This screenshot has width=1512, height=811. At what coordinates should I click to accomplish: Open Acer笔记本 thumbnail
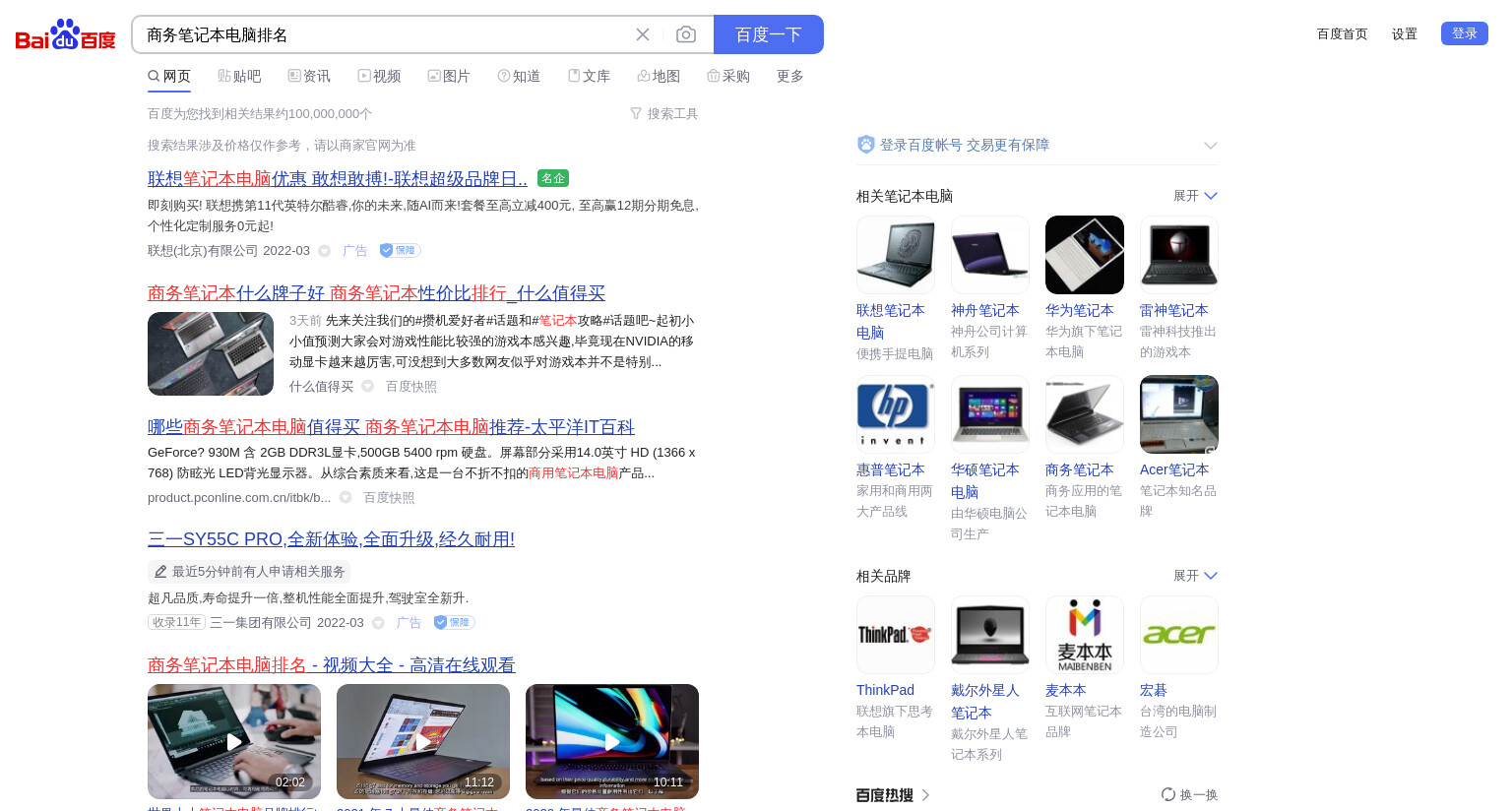(x=1179, y=414)
